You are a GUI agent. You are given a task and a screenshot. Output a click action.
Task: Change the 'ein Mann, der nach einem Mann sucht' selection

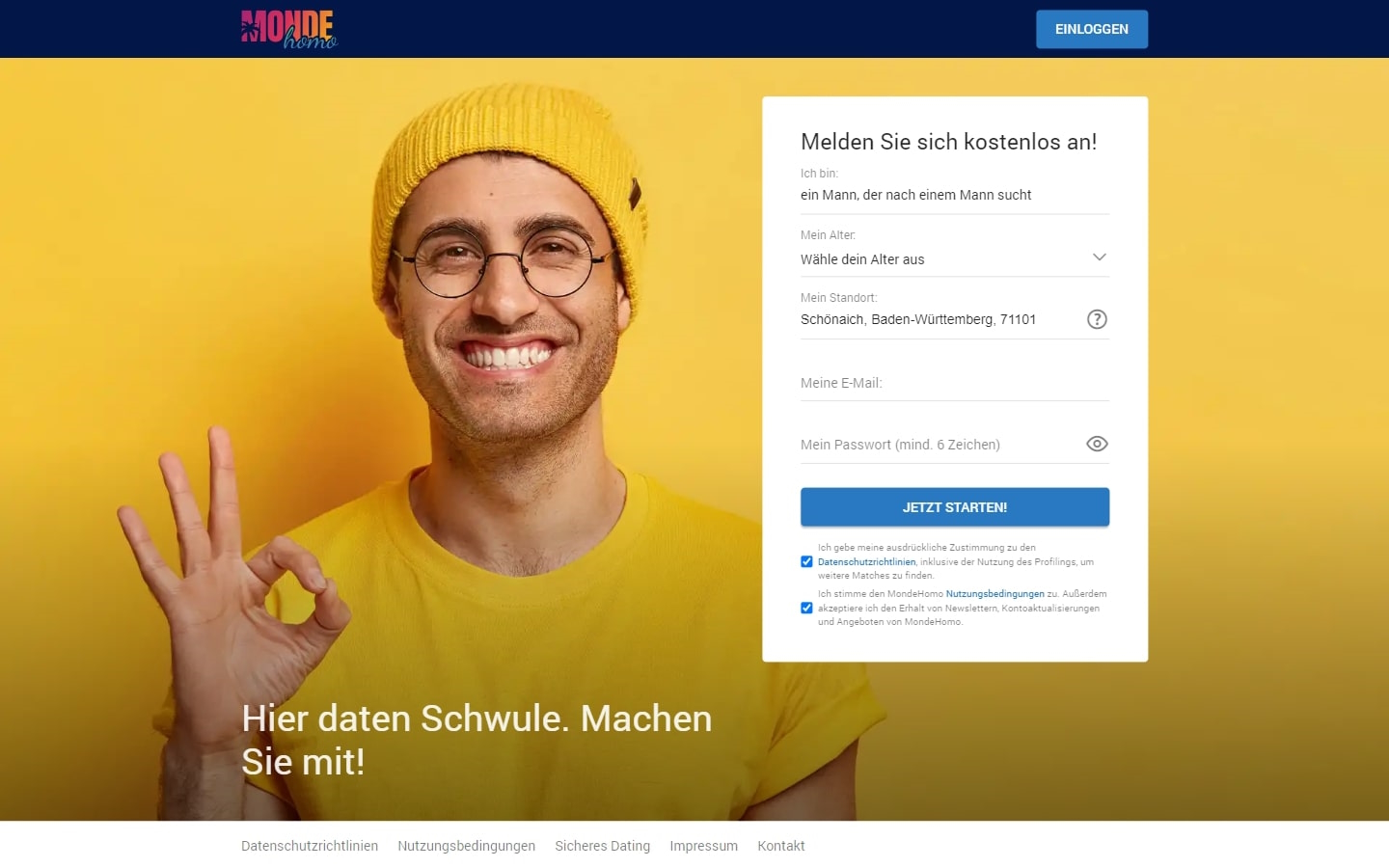coord(955,195)
